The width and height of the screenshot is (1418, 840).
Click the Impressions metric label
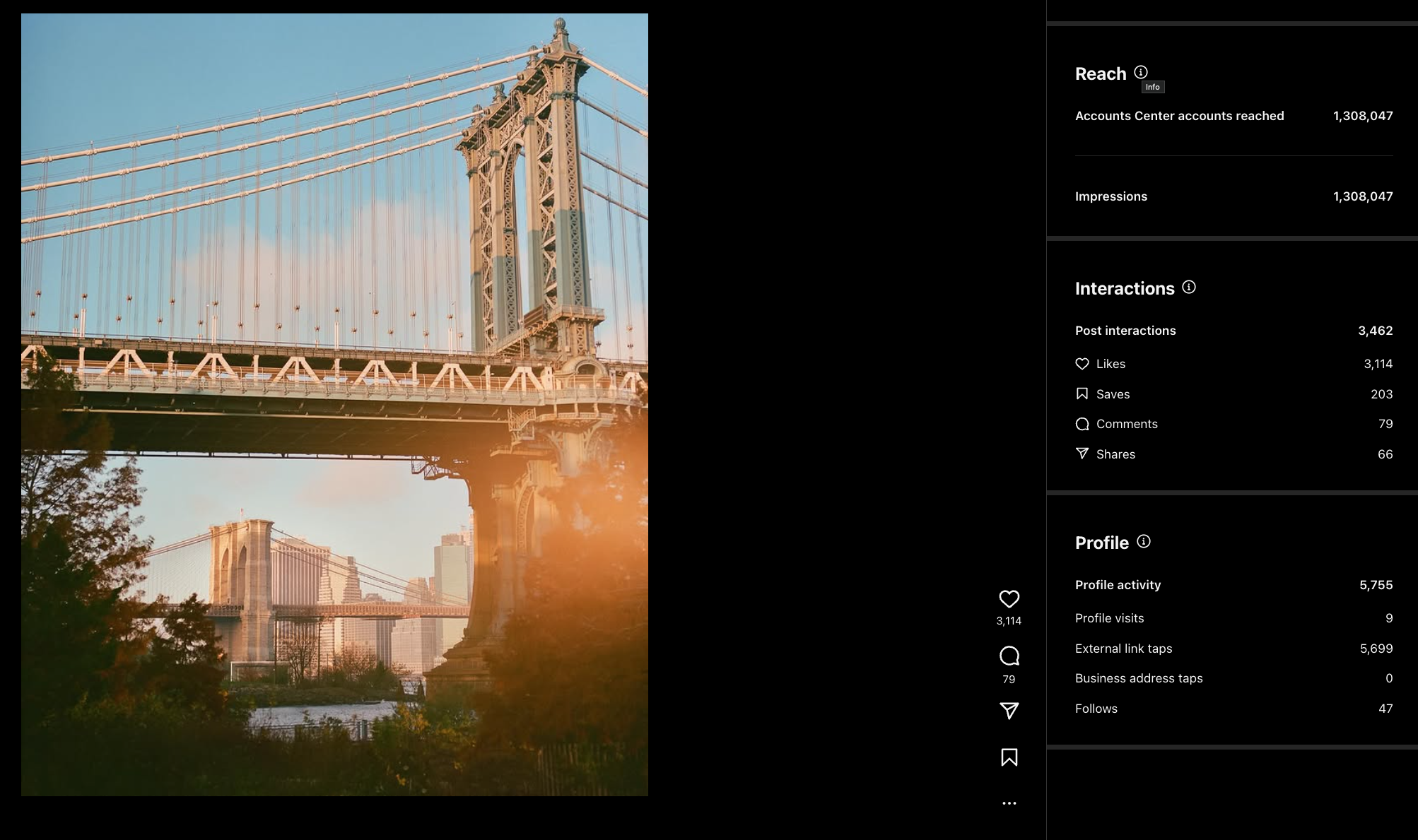[x=1111, y=196]
